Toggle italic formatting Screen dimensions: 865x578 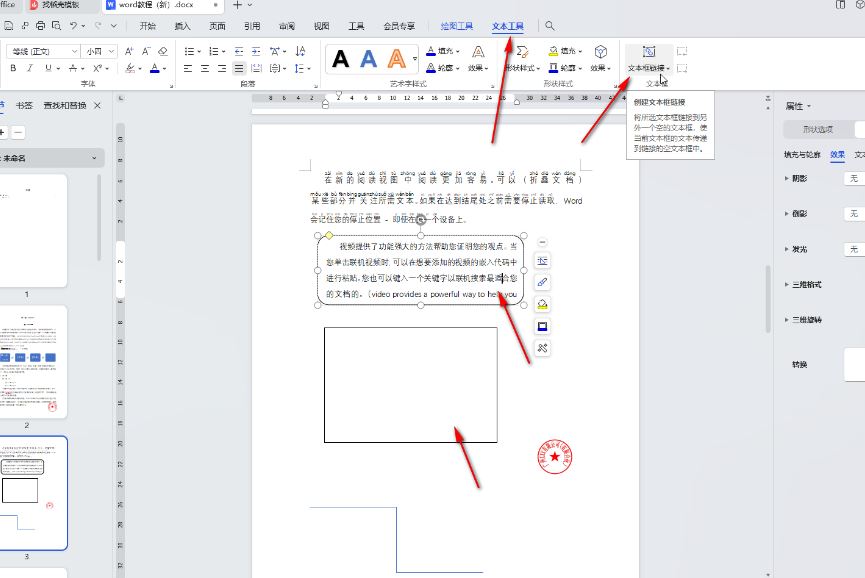[x=30, y=68]
